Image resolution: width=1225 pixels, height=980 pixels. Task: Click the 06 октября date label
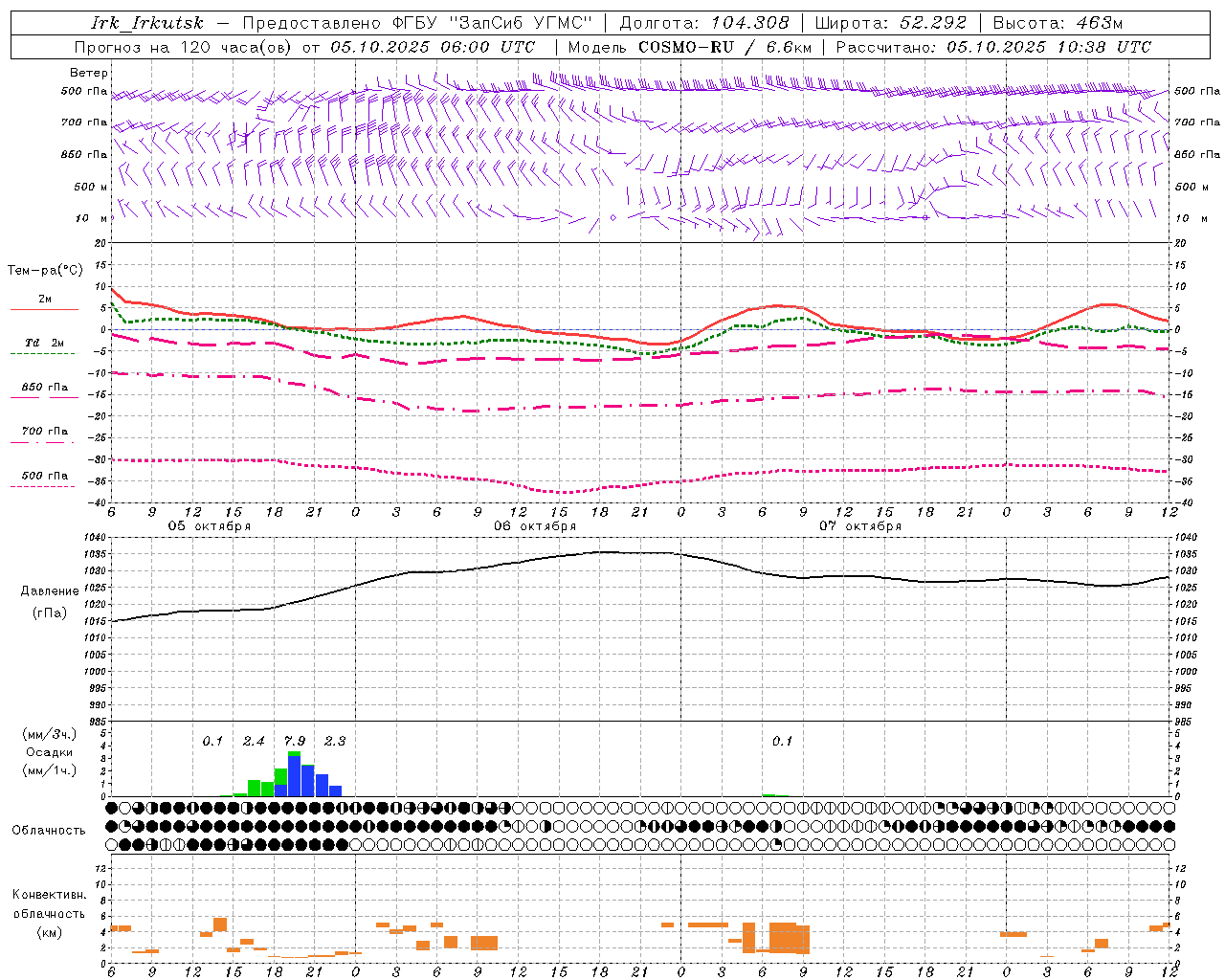tap(535, 525)
